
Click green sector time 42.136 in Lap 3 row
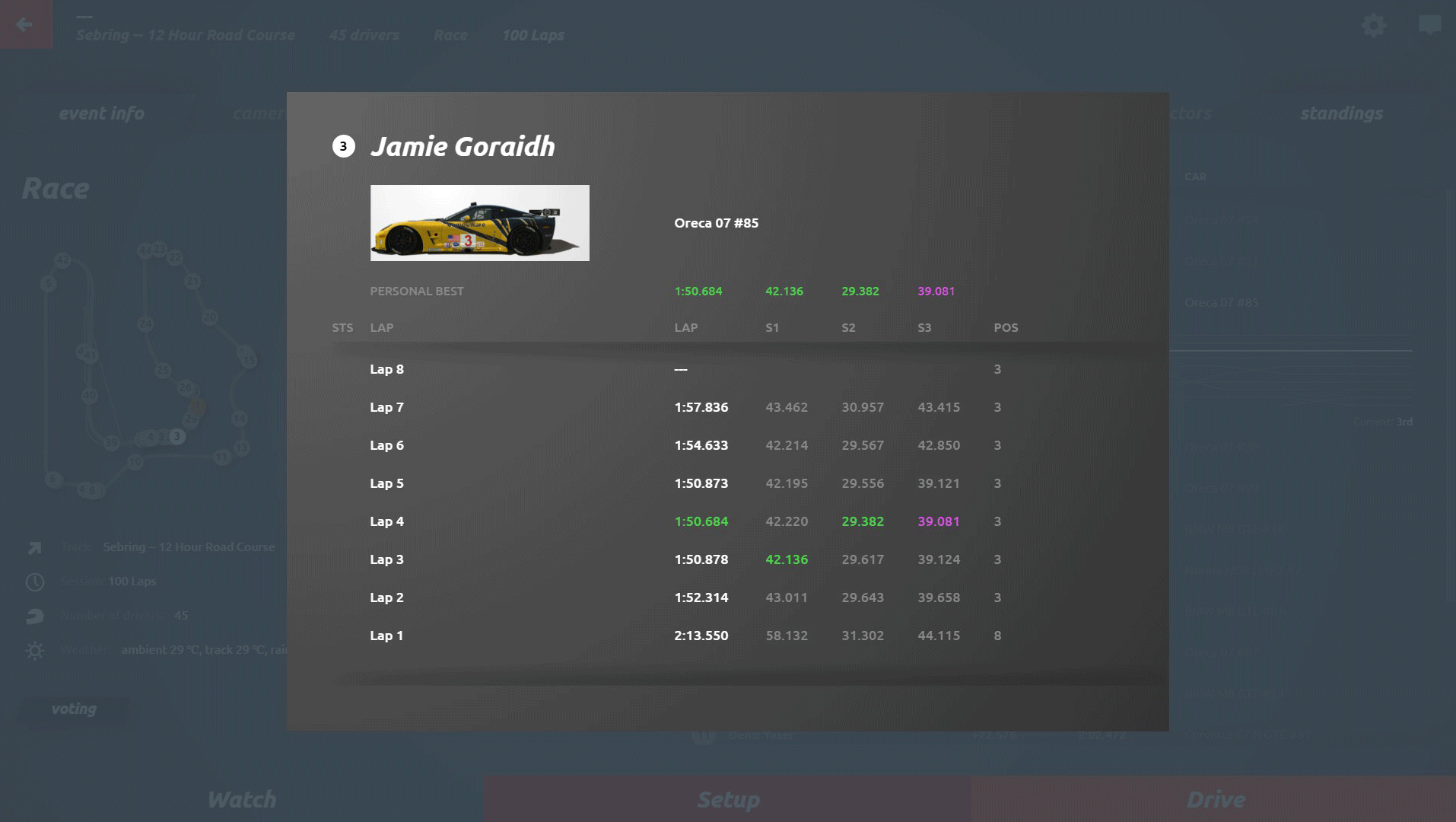787,559
